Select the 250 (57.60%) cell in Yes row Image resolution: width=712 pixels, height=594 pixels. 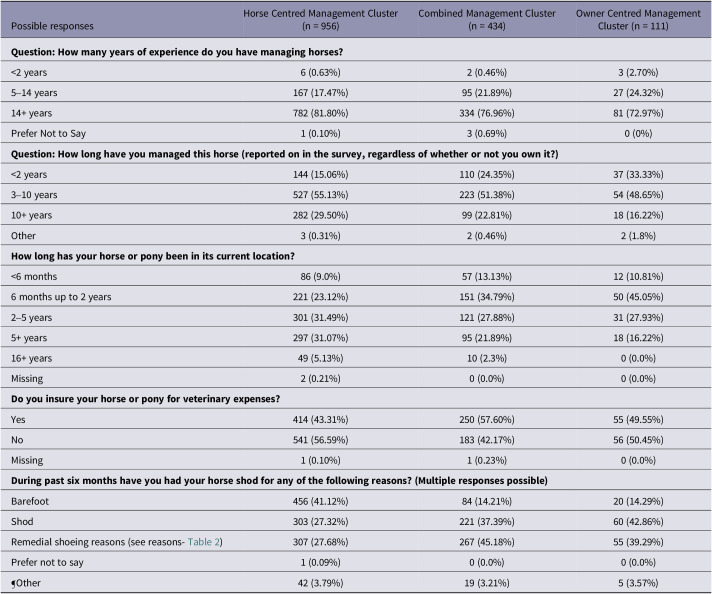(487, 420)
